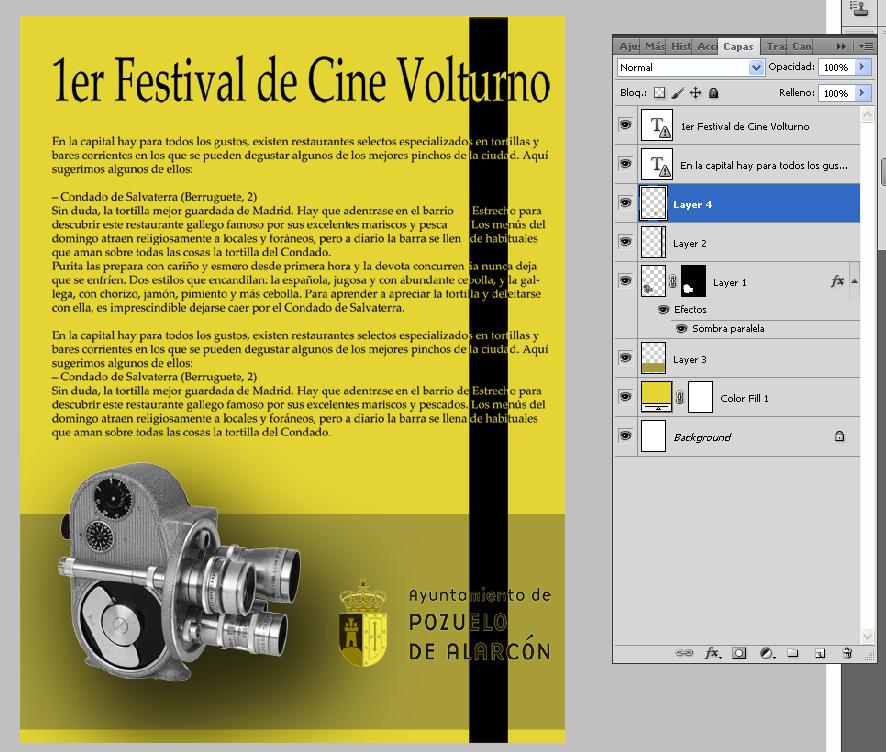Open the layers panel flyout menu

[866, 46]
